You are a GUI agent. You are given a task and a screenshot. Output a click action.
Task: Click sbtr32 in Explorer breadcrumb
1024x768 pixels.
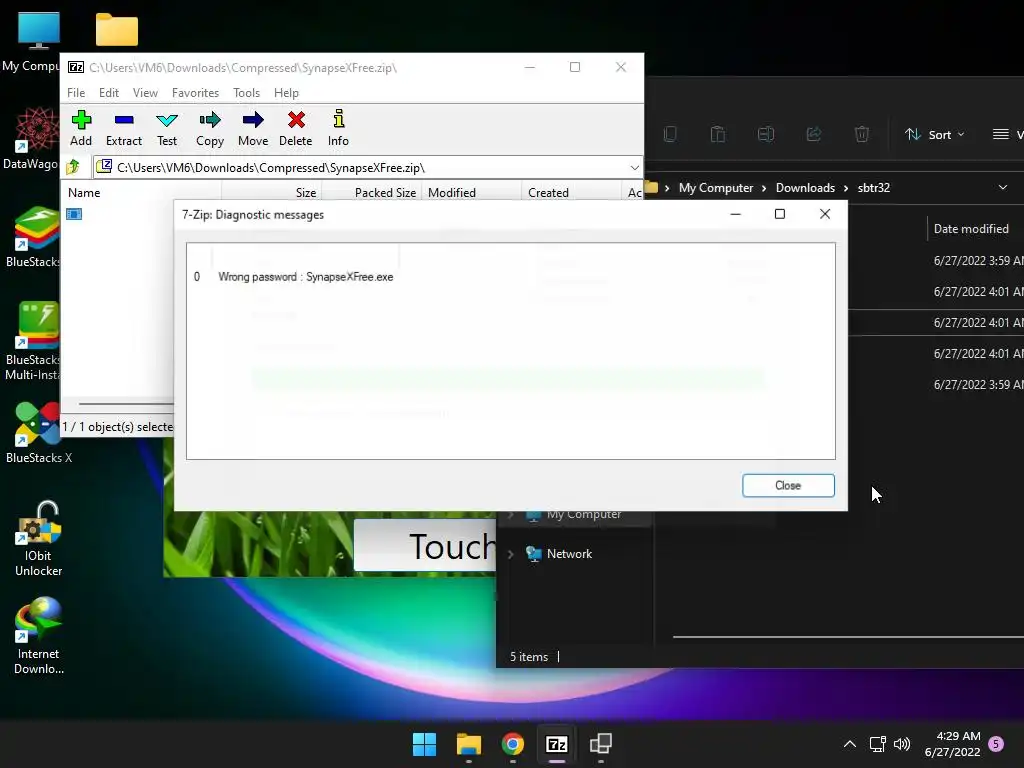tap(874, 188)
